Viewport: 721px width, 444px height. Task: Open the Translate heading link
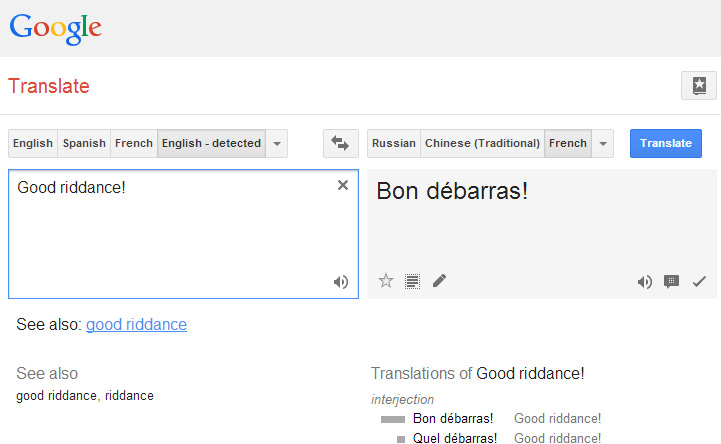[x=49, y=86]
